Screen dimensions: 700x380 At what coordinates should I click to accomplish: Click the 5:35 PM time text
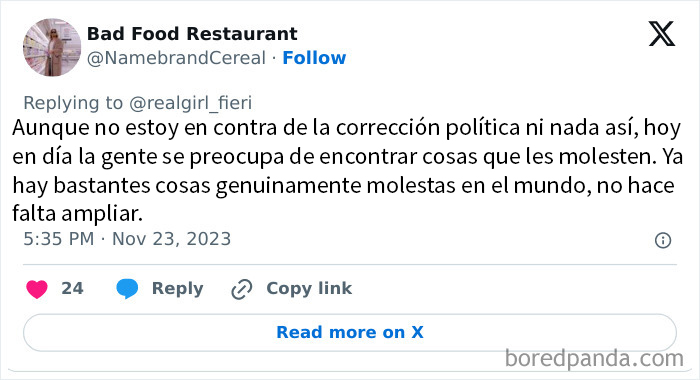(58, 239)
